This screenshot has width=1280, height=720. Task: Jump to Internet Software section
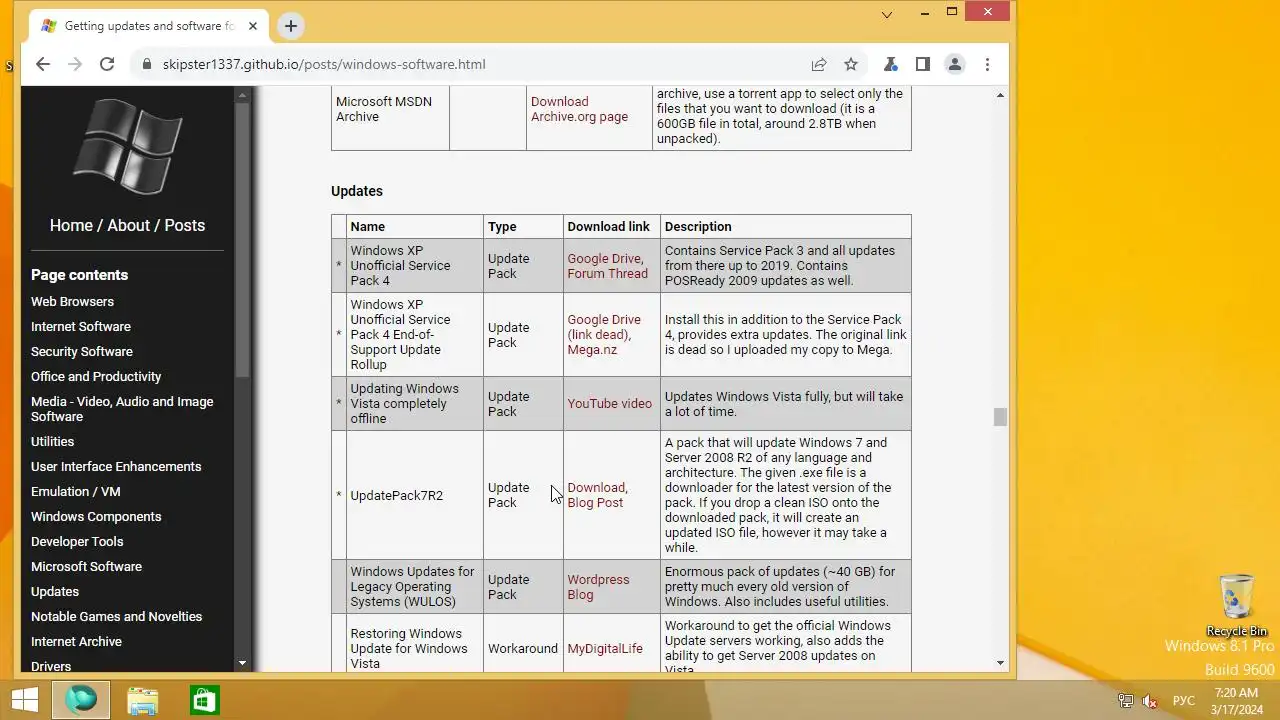point(81,326)
